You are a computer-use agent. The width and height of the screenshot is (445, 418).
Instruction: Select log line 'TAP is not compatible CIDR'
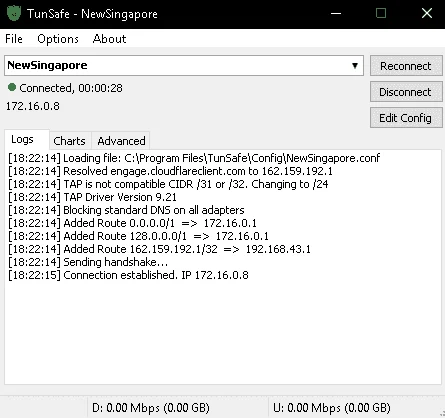(x=168, y=184)
